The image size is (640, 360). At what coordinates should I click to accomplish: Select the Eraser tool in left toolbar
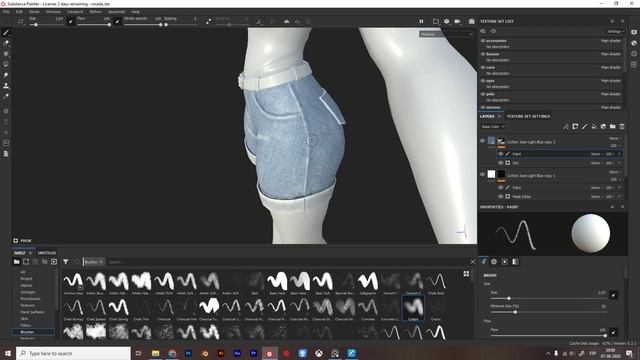coord(6,43)
